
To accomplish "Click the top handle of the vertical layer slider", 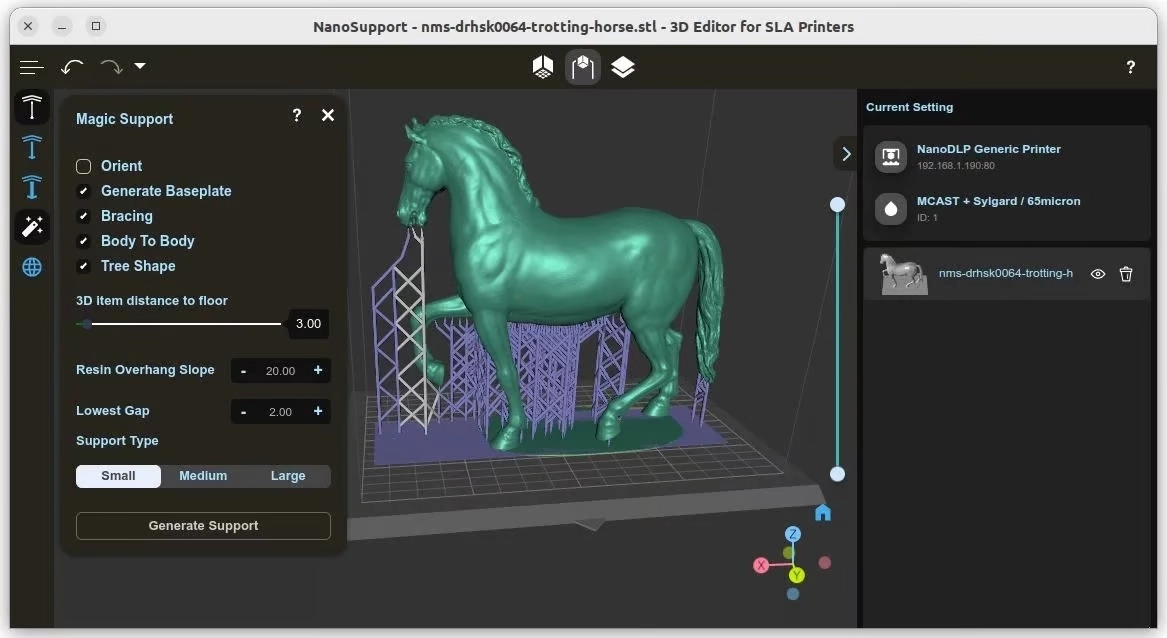I will (x=837, y=205).
